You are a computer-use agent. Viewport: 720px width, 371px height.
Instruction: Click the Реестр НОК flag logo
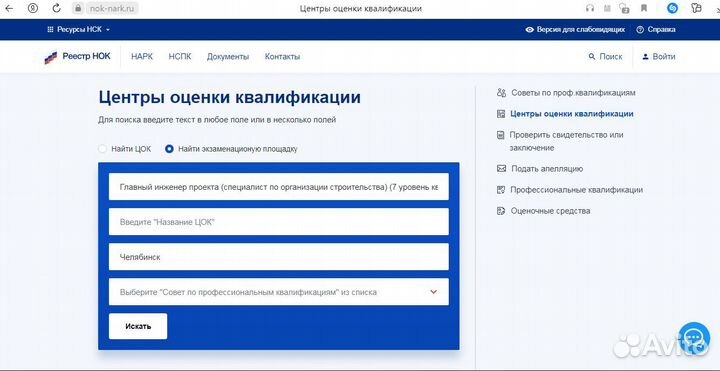(x=51, y=57)
